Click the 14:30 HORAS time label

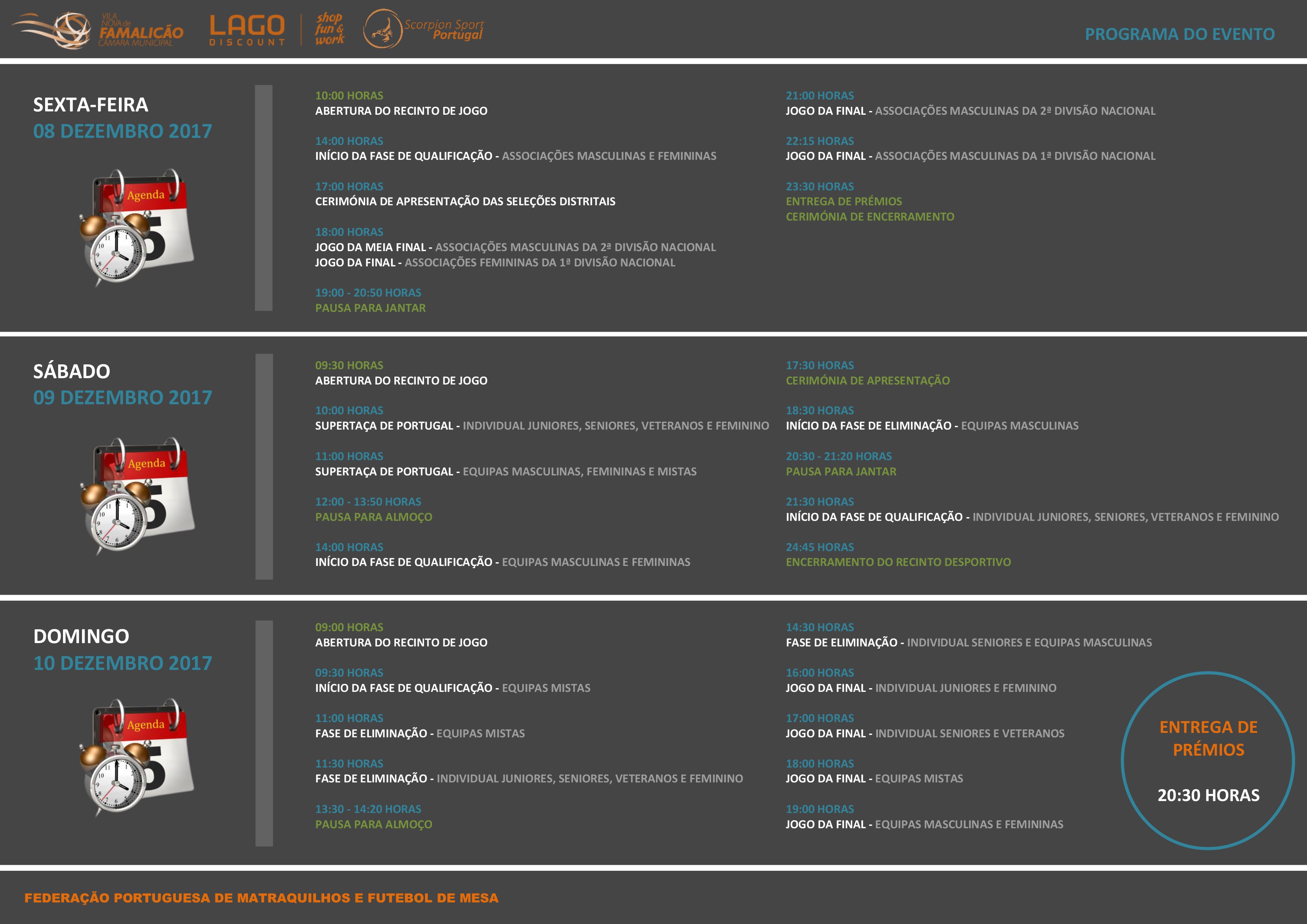820,627
